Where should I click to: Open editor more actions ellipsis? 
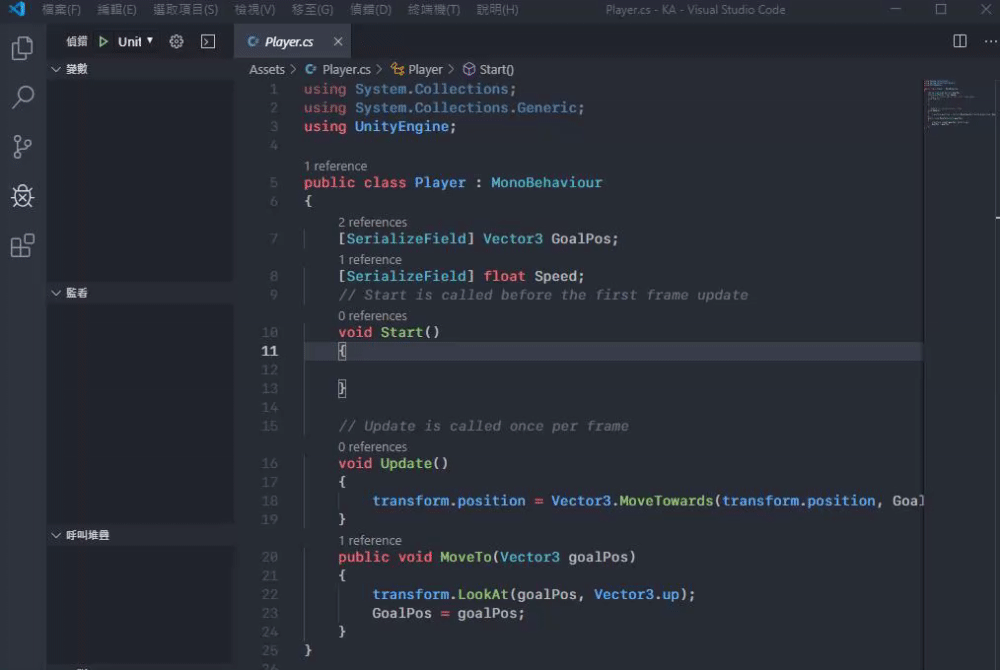990,41
